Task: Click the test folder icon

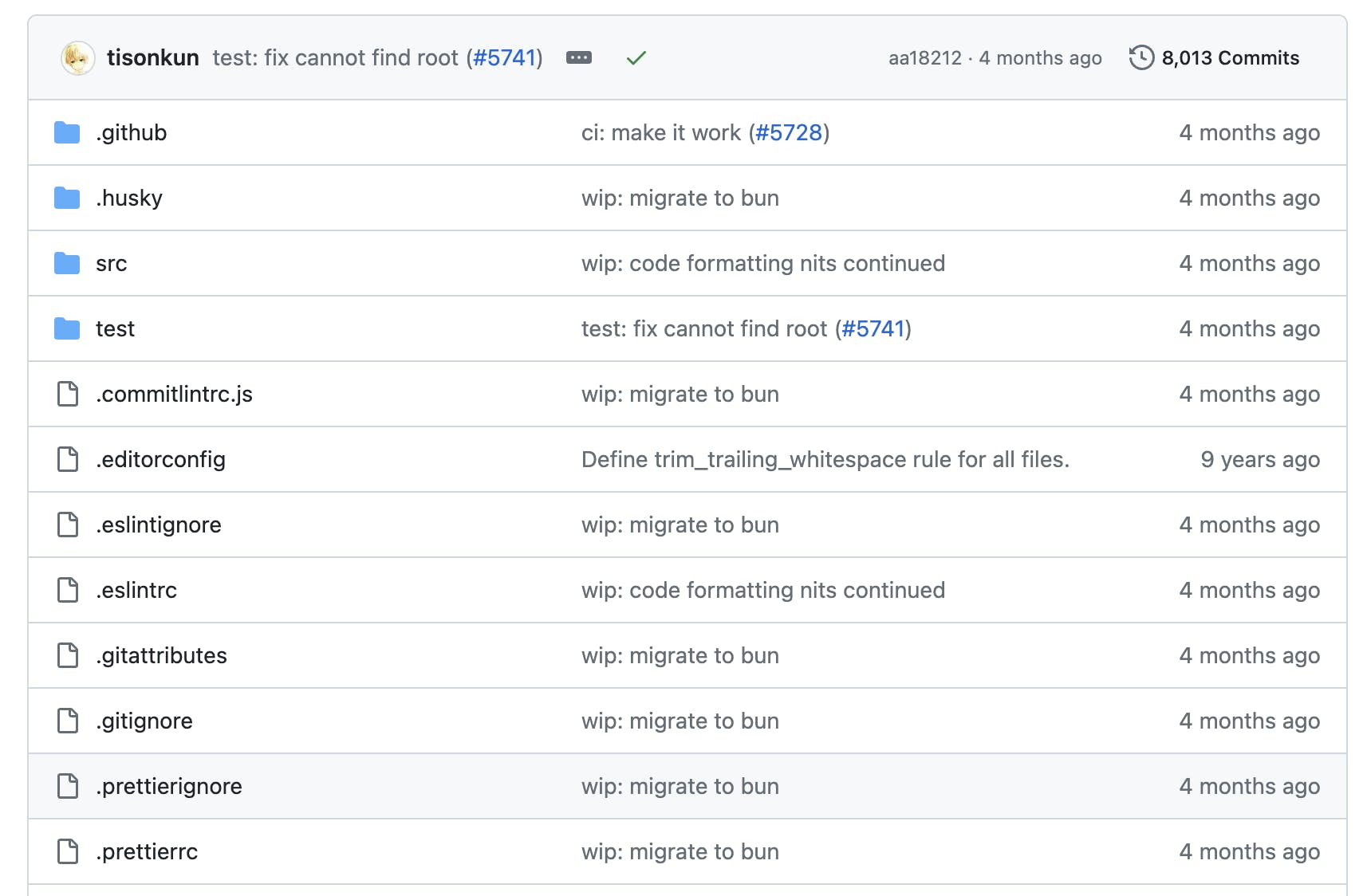Action: (67, 328)
